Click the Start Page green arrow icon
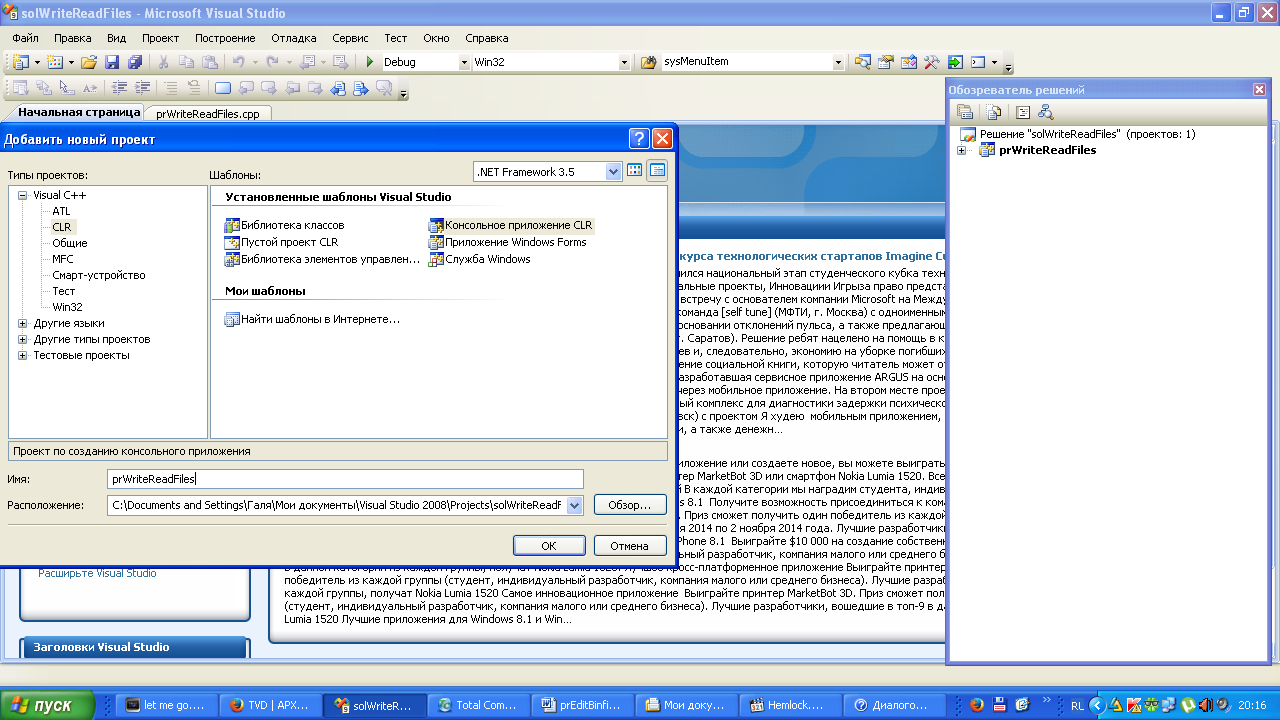This screenshot has width=1280, height=720. coord(954,62)
